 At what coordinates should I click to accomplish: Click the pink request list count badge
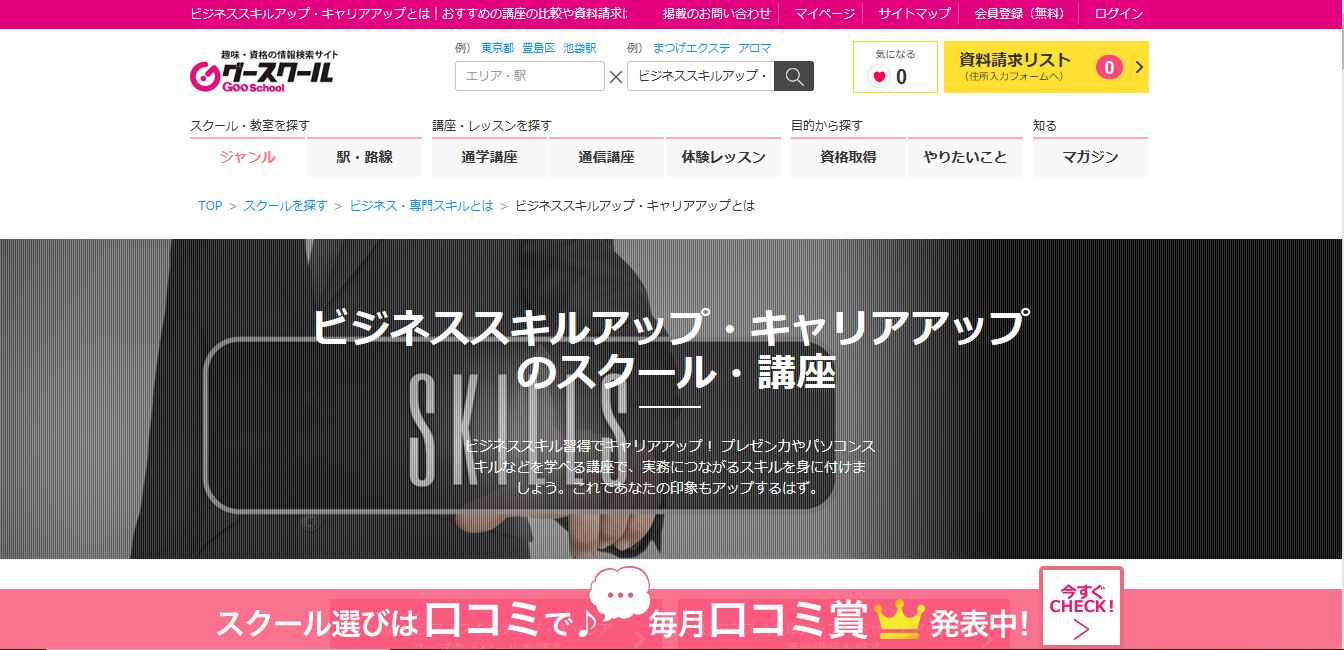pyautogui.click(x=1108, y=67)
